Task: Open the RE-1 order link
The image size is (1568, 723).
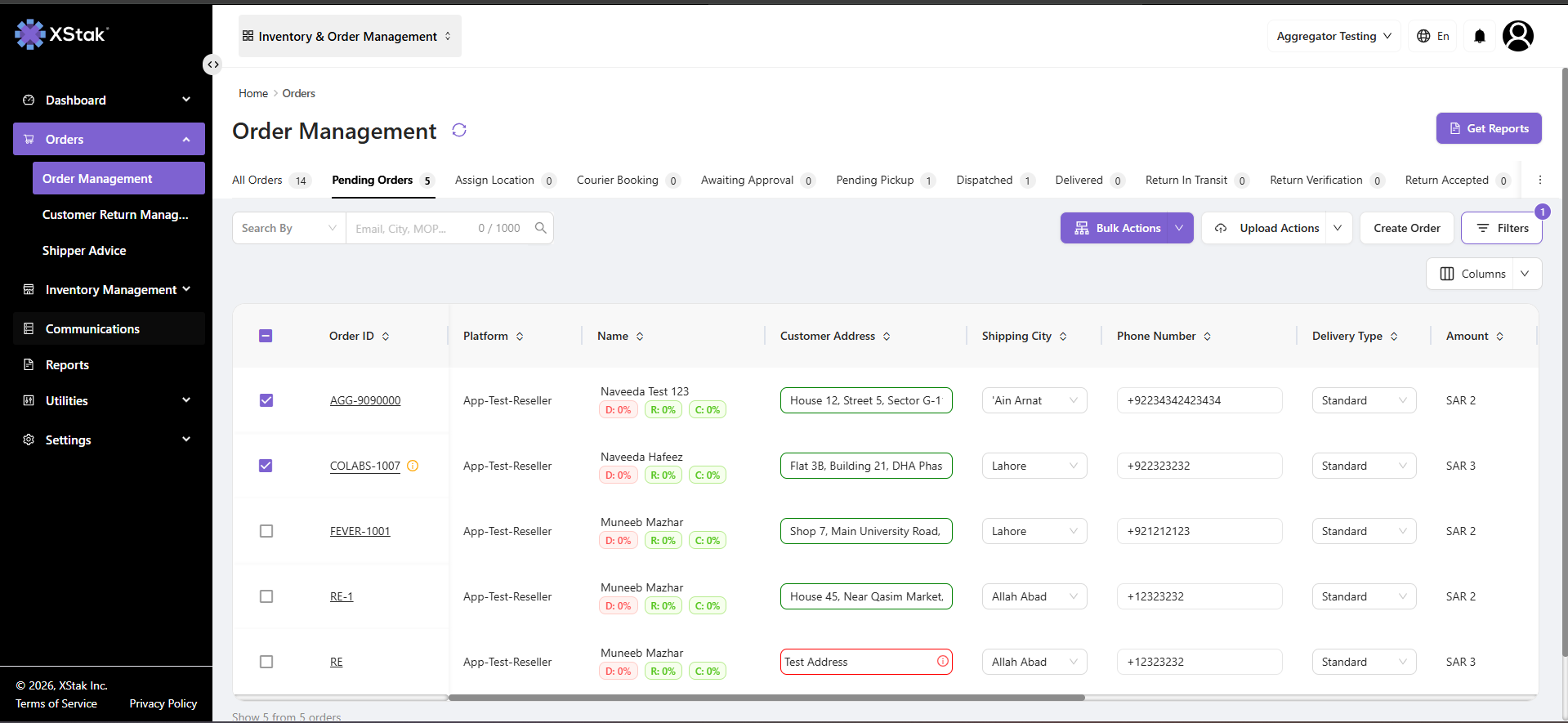Action: click(342, 596)
